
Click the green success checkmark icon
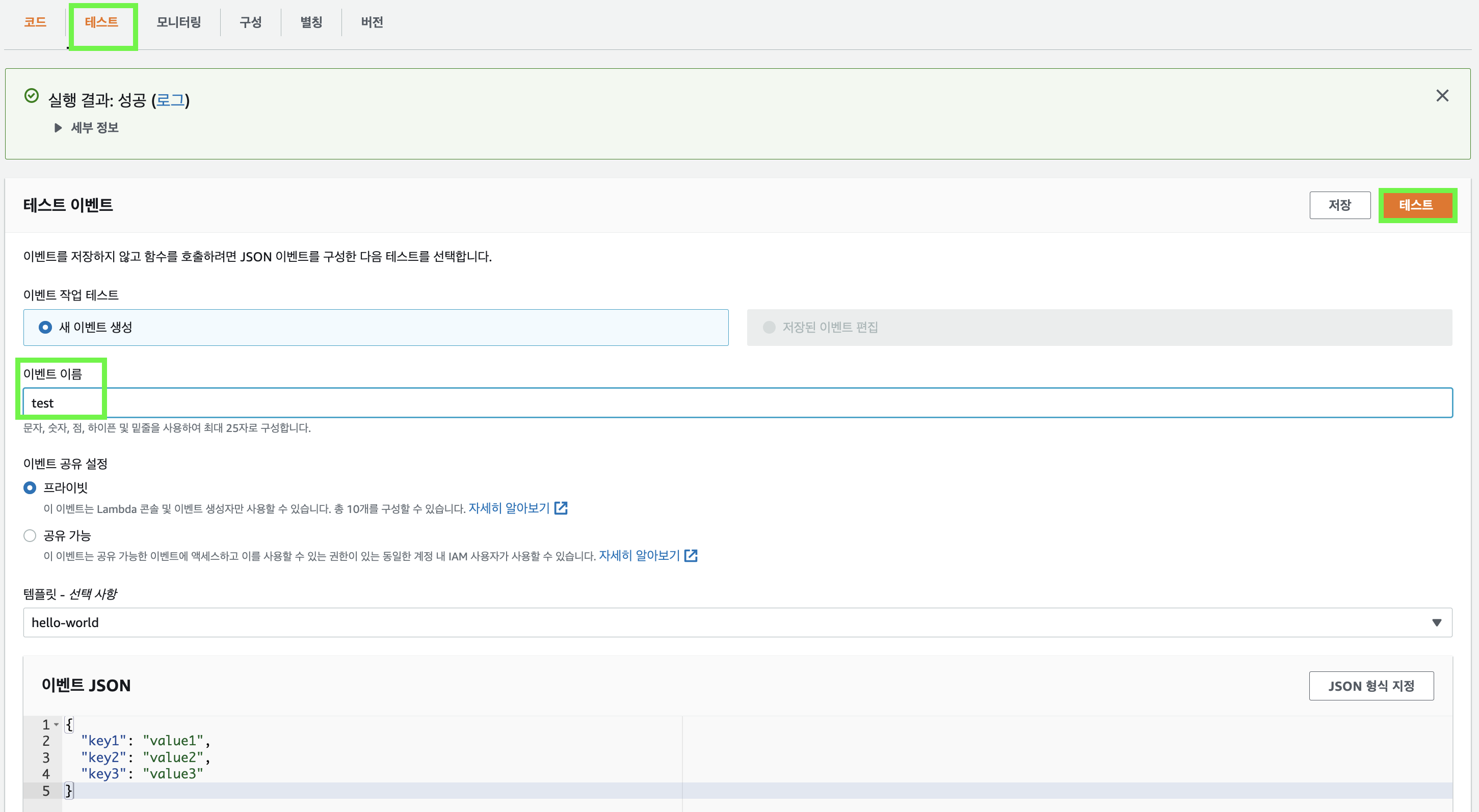32,96
